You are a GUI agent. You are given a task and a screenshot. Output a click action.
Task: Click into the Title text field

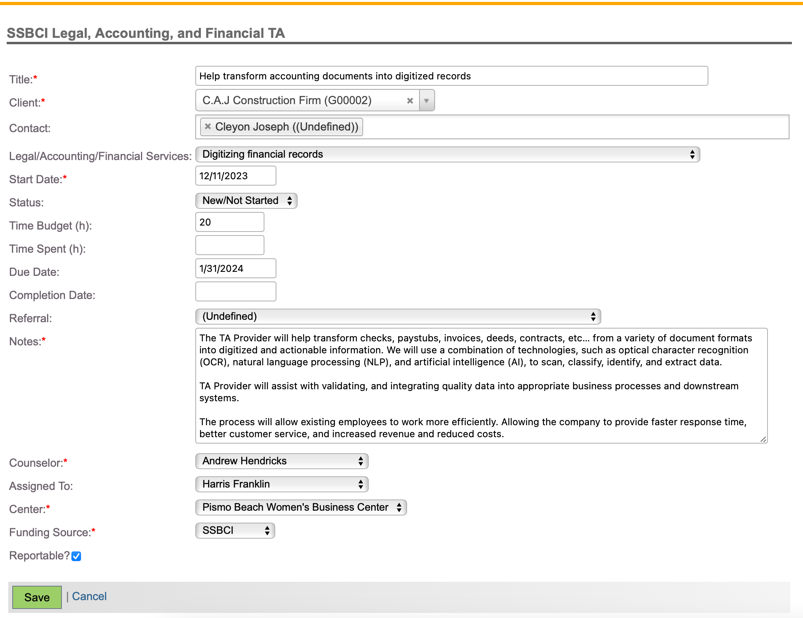coord(451,76)
